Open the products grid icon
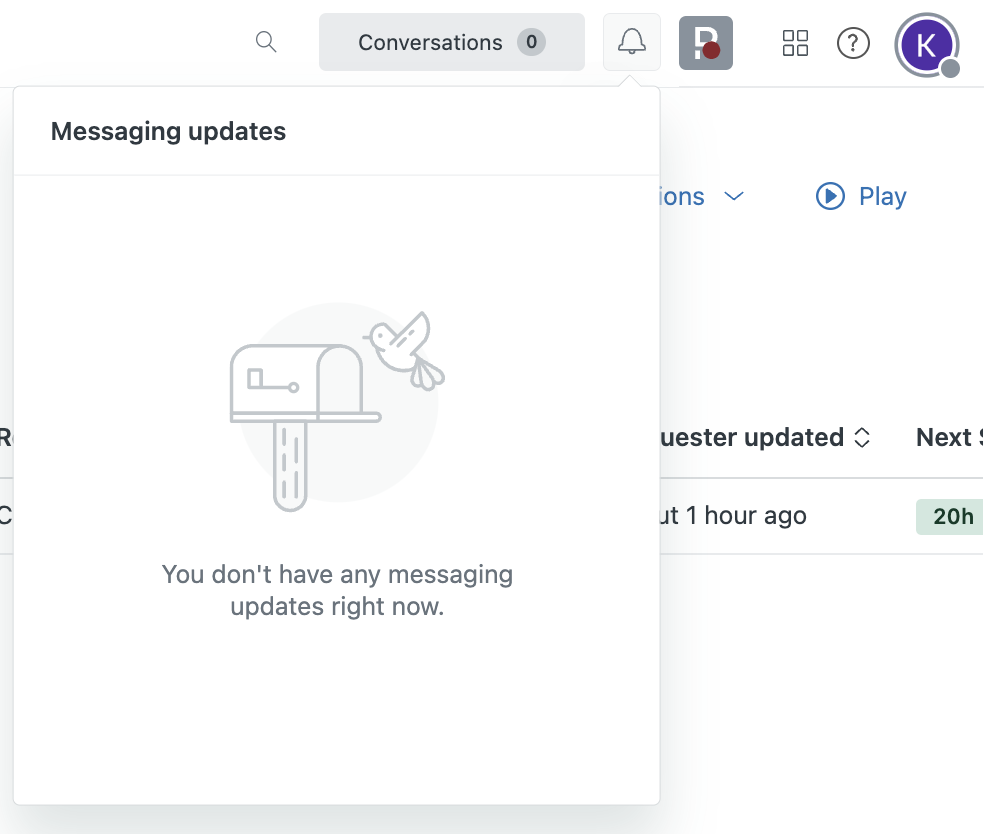This screenshot has width=984, height=834. [x=795, y=43]
